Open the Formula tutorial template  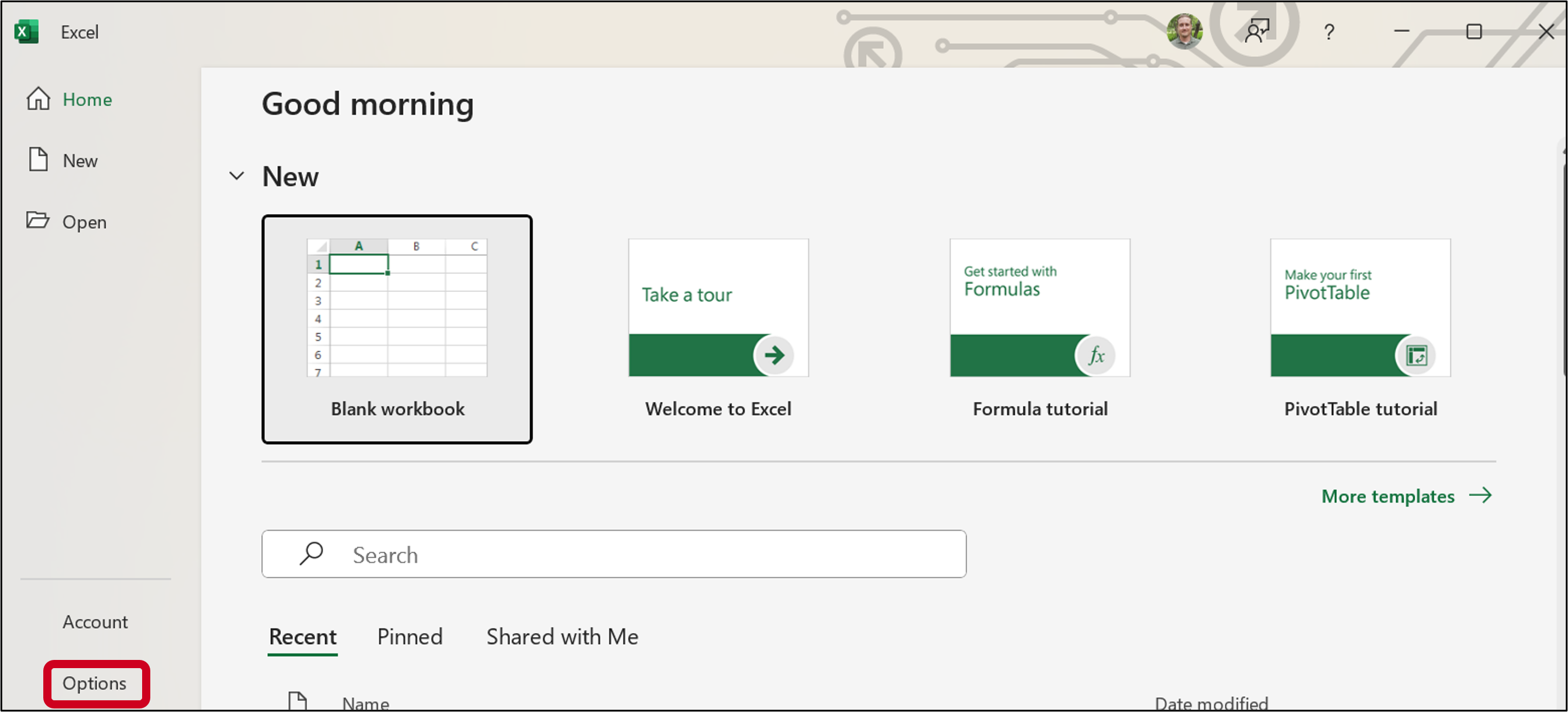point(1040,329)
